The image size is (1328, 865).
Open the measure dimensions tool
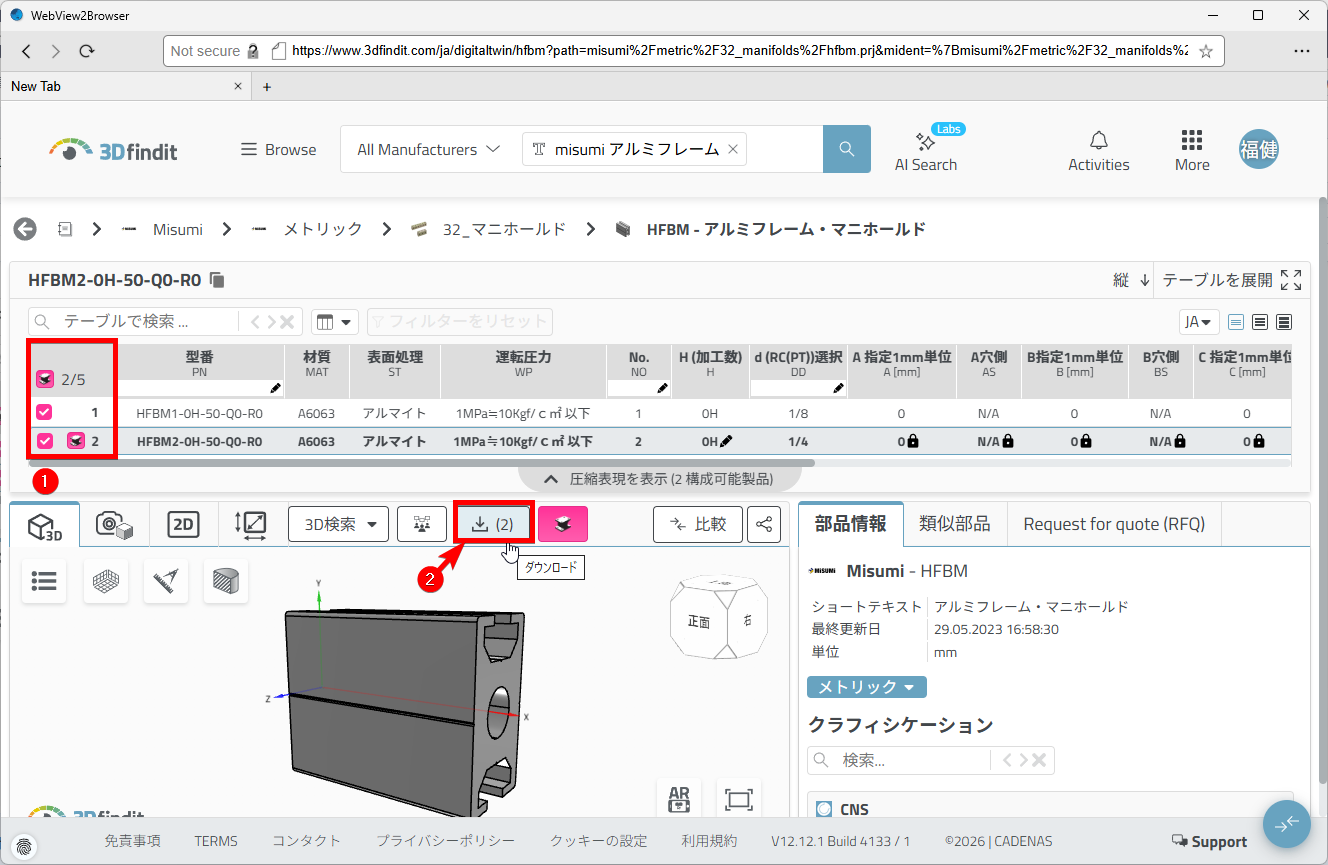[x=249, y=524]
